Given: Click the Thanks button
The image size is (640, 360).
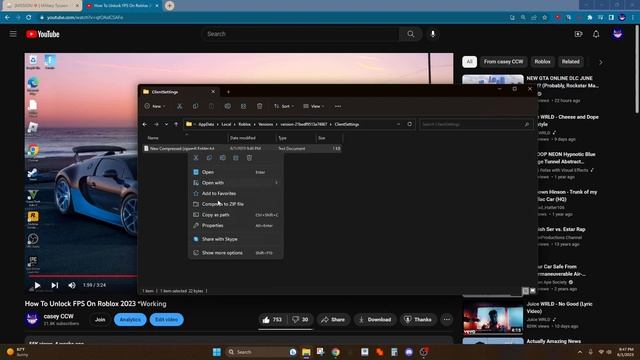Looking at the screenshot, I should [x=418, y=320].
